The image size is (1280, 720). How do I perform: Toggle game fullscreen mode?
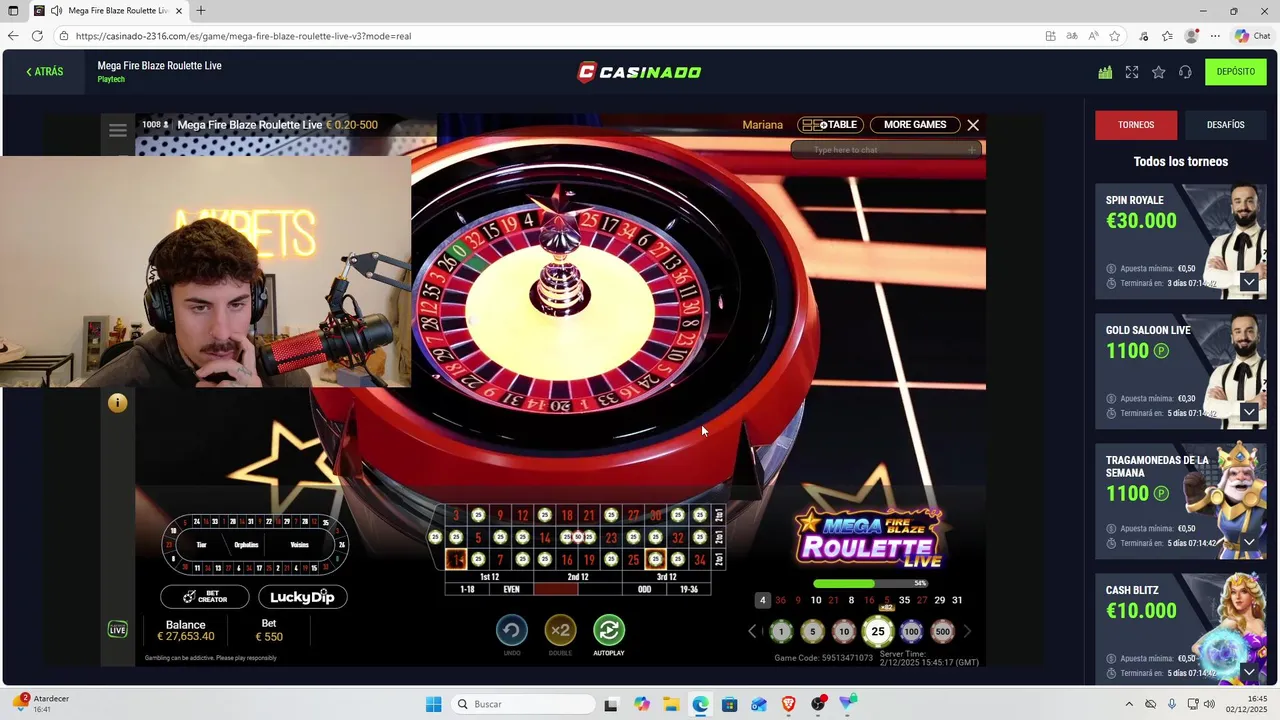pos(1132,72)
